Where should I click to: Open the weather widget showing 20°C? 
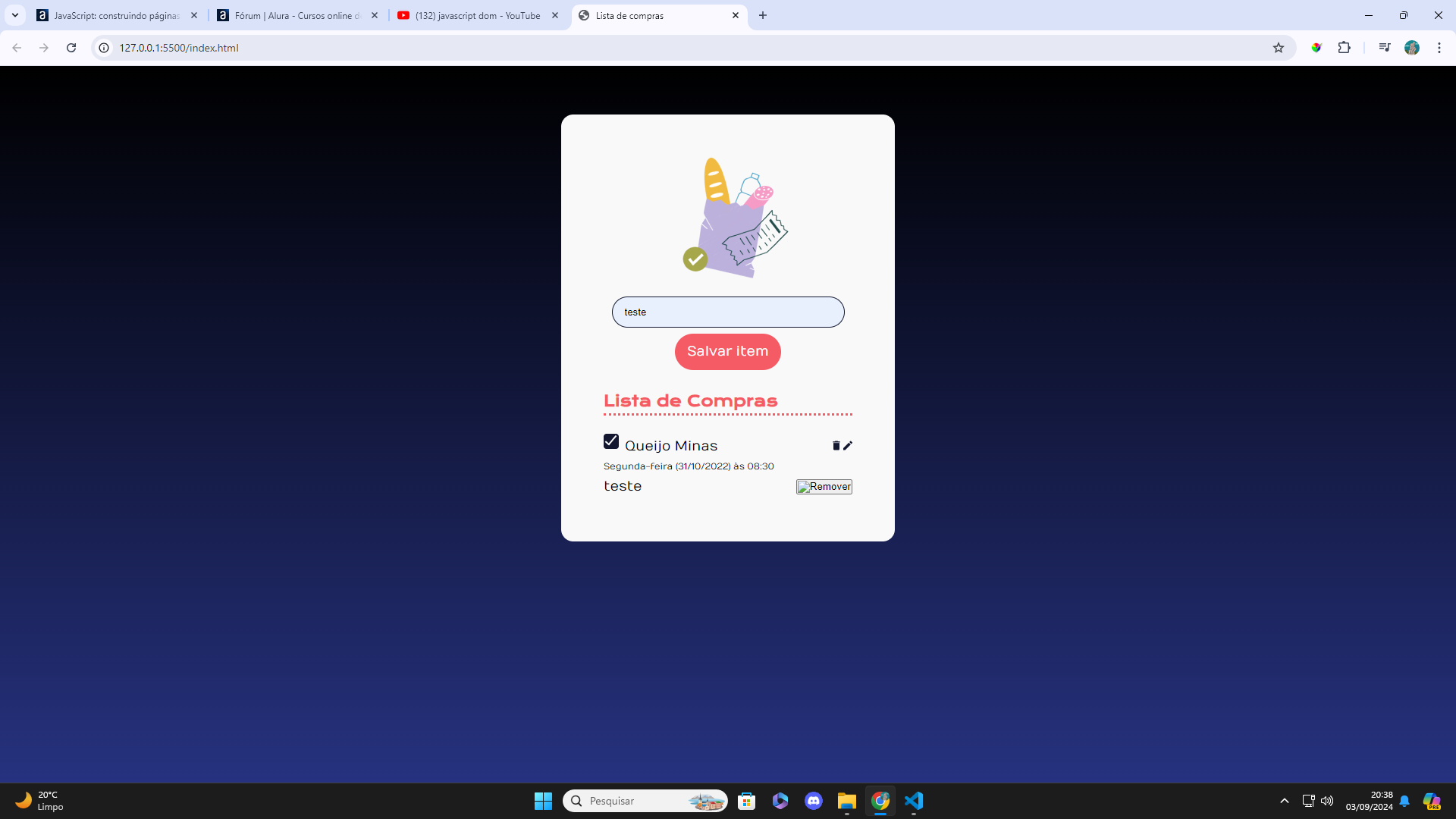tap(39, 801)
